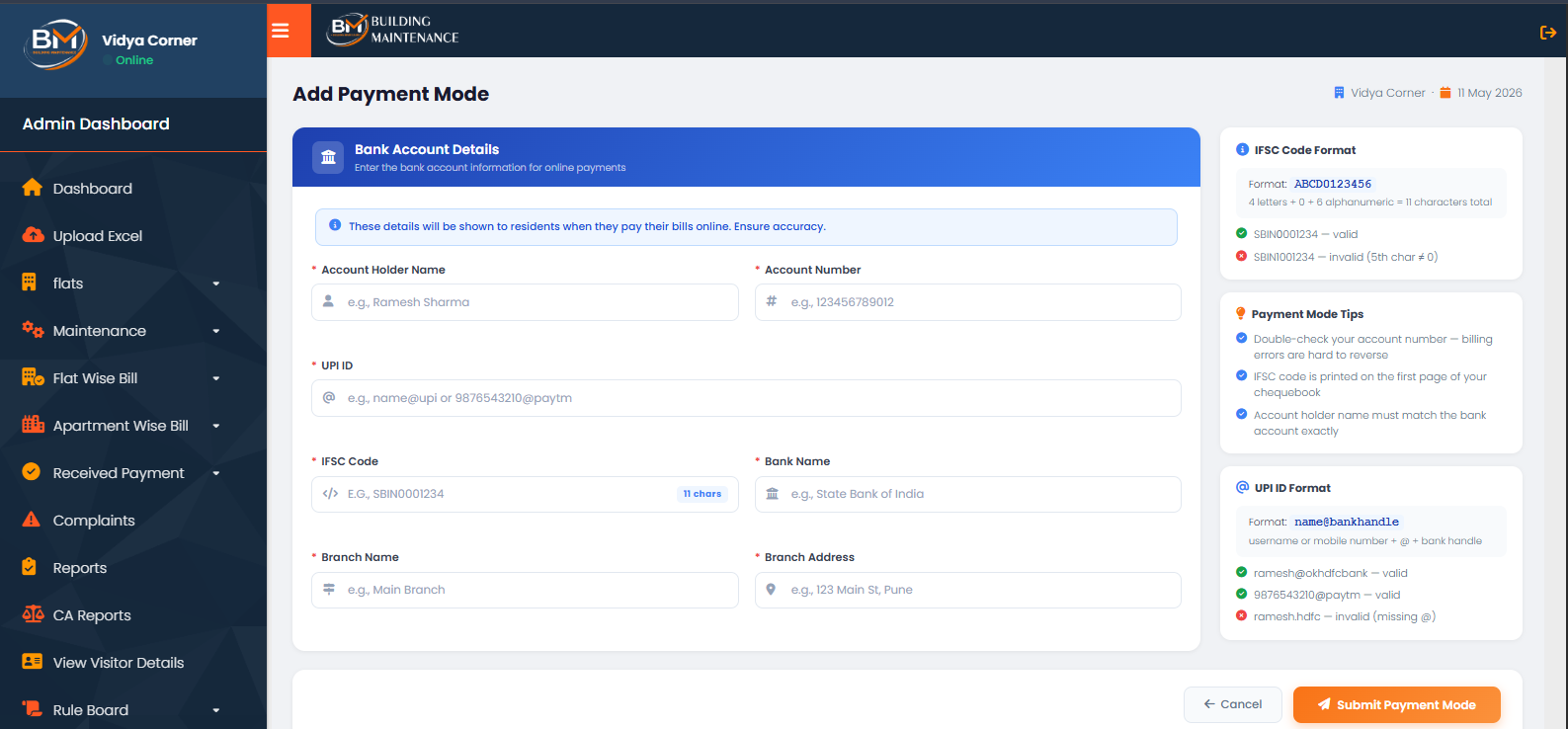This screenshot has height=729, width=1568.
Task: Click the Apartment Wise Bill icon
Action: (33, 425)
